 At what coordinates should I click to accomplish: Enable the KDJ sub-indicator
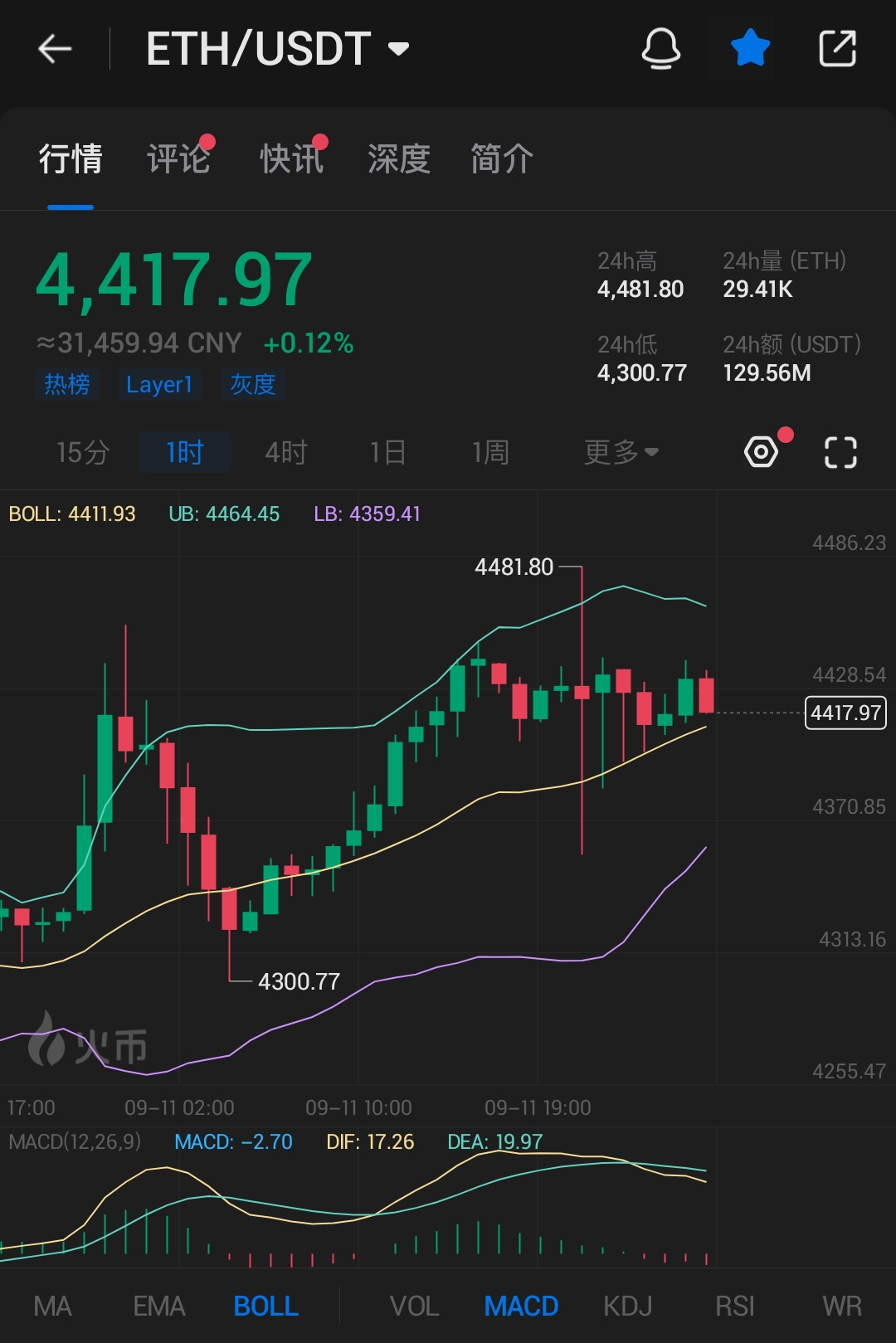[627, 1307]
